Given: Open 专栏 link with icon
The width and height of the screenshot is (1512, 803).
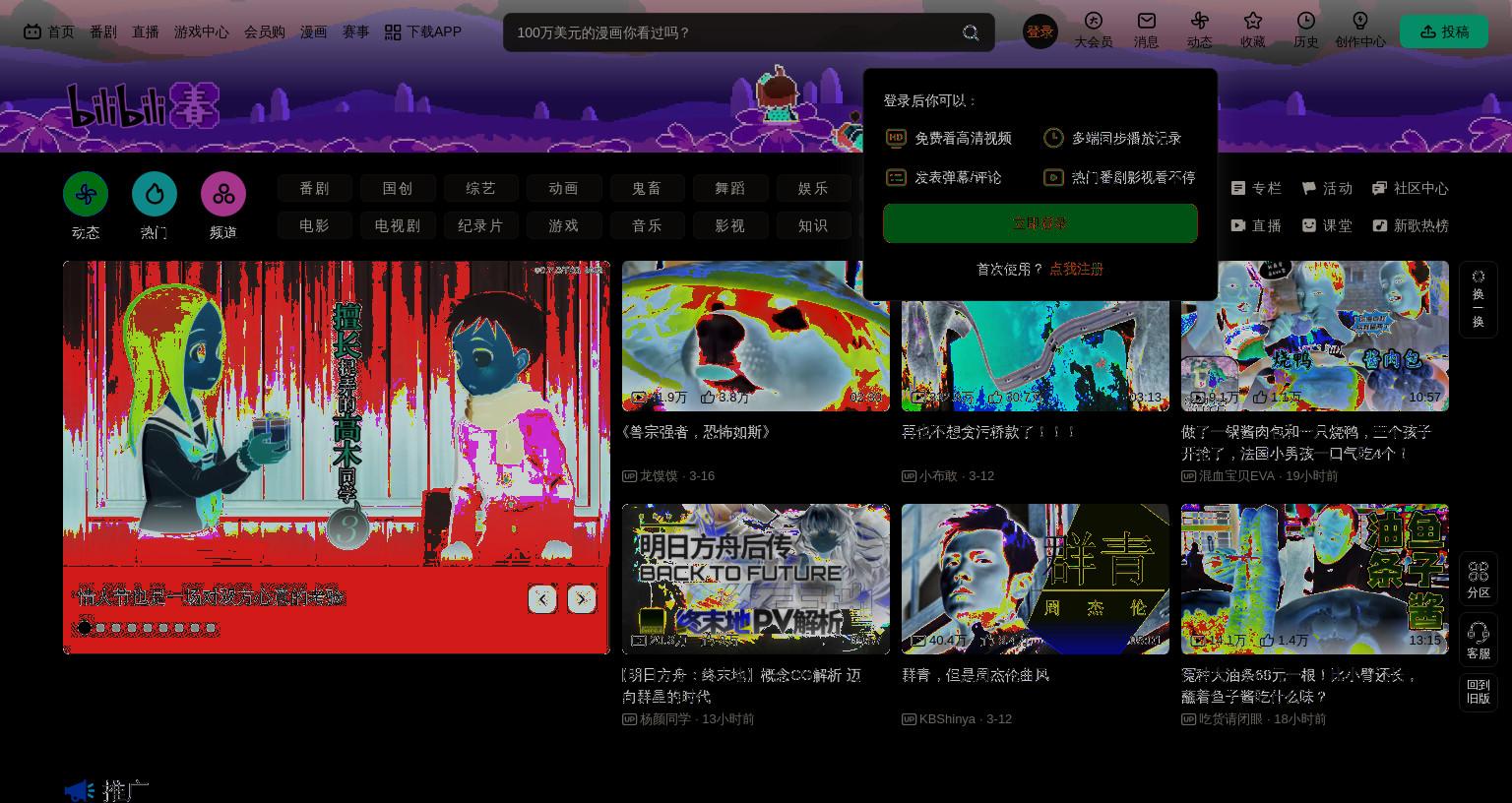Looking at the screenshot, I should [x=1256, y=188].
